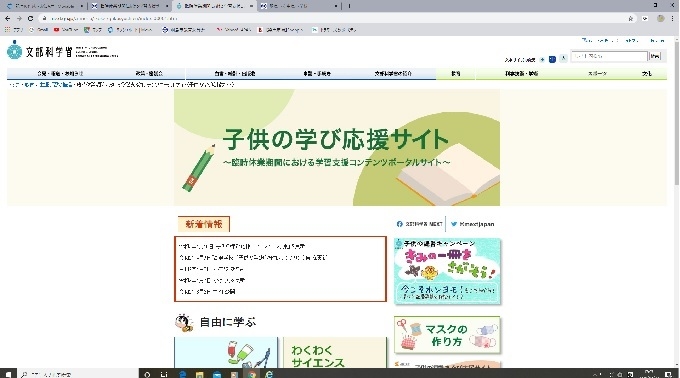Screen dimensions: 680x378
Task: Select the small font size button
Action: pyautogui.click(x=542, y=59)
